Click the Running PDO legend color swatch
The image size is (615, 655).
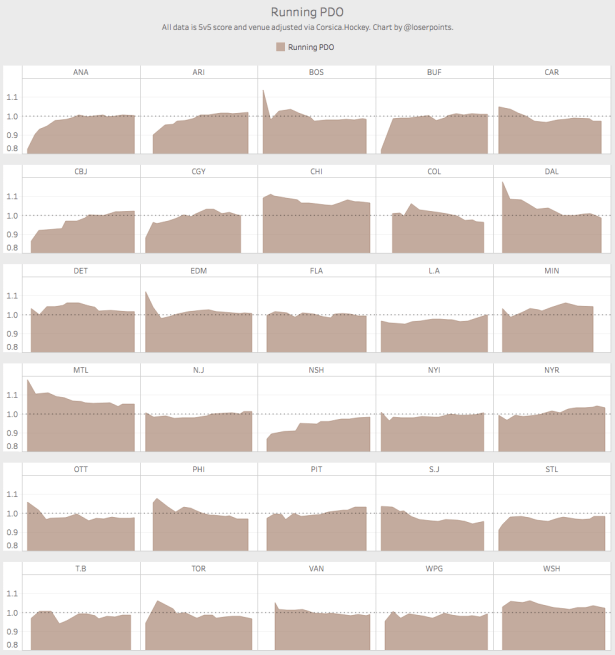[x=280, y=46]
